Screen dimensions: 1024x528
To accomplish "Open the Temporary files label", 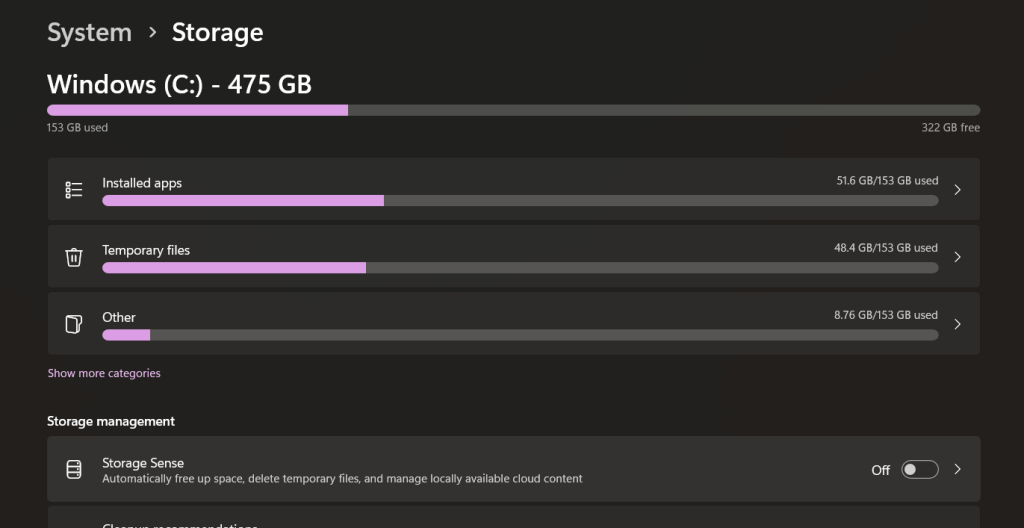I will [146, 250].
